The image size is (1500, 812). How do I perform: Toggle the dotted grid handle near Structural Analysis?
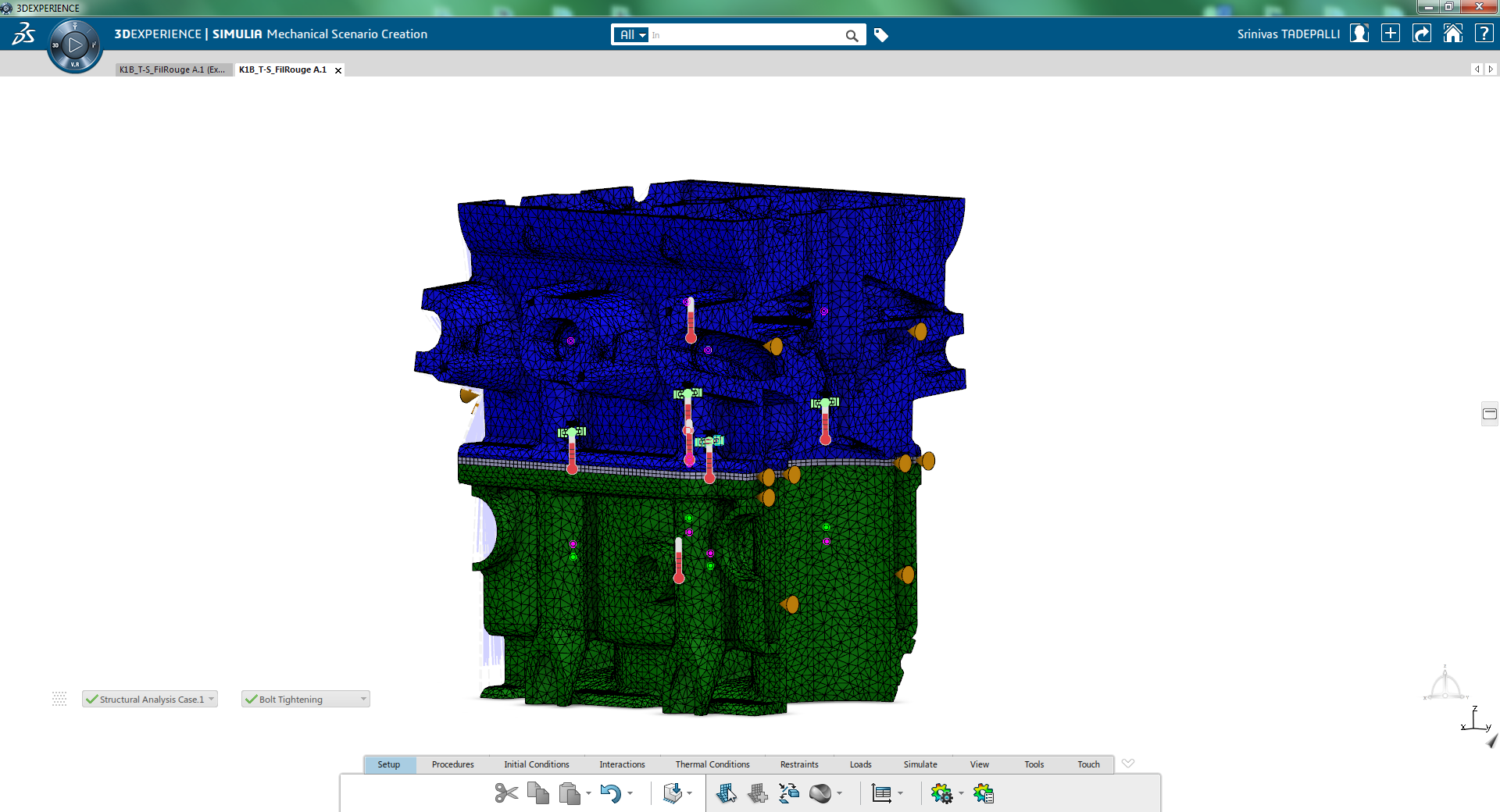(x=59, y=699)
